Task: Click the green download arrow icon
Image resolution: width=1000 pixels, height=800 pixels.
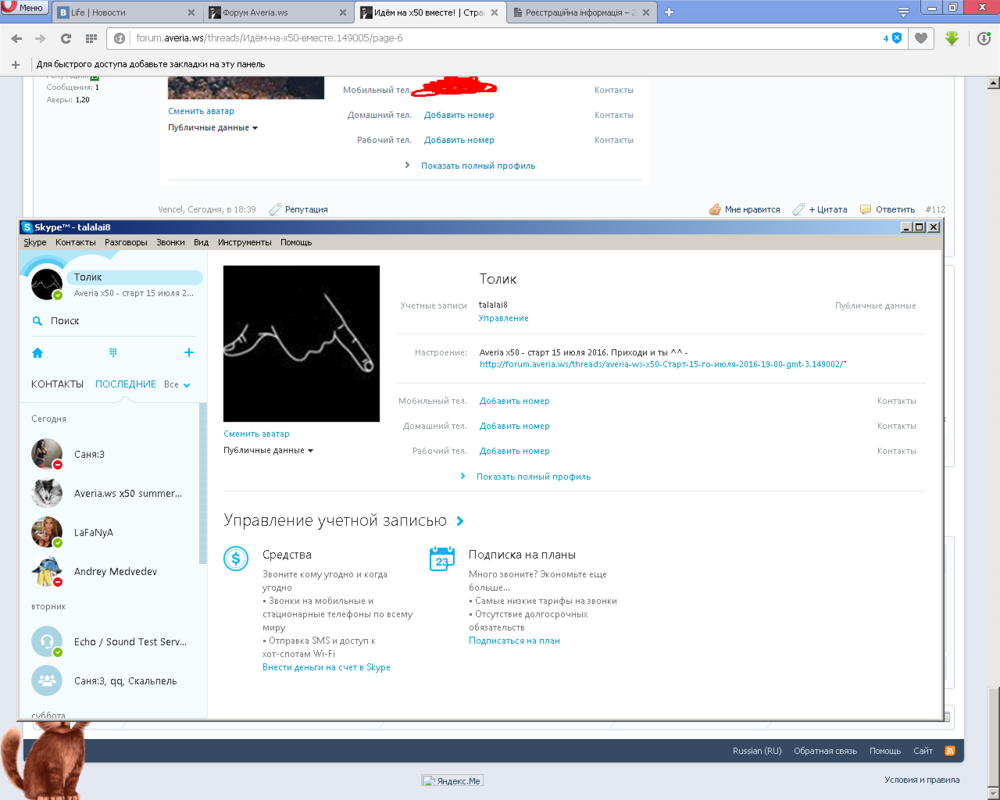Action: click(952, 38)
